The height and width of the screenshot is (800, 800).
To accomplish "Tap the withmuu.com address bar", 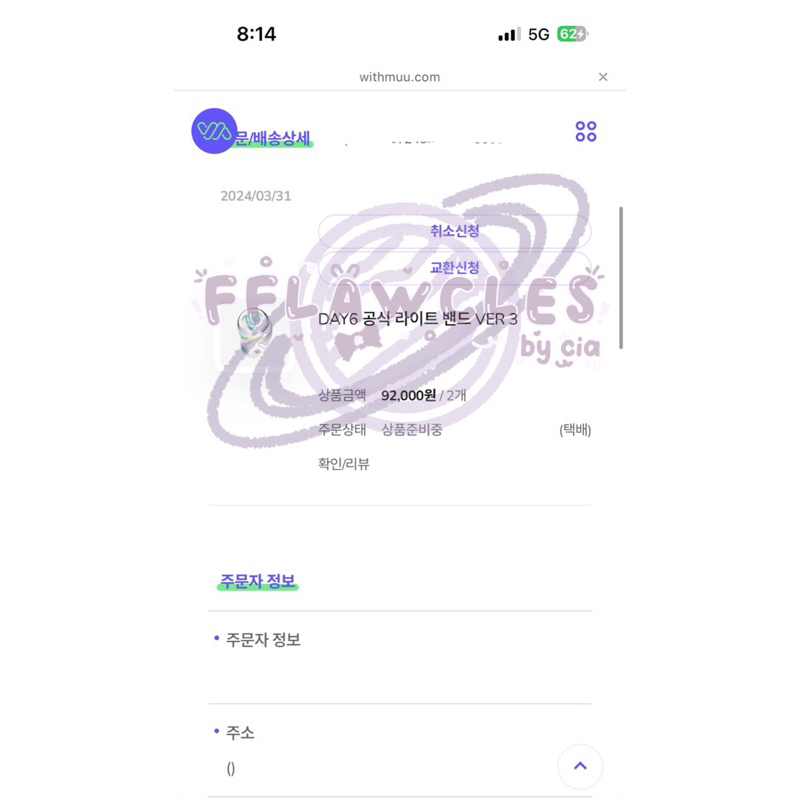I will [x=399, y=77].
